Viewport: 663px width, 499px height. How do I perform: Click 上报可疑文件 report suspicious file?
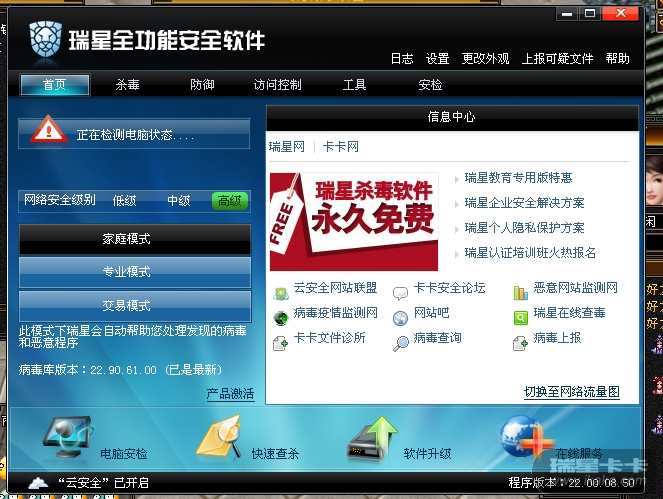tap(558, 58)
